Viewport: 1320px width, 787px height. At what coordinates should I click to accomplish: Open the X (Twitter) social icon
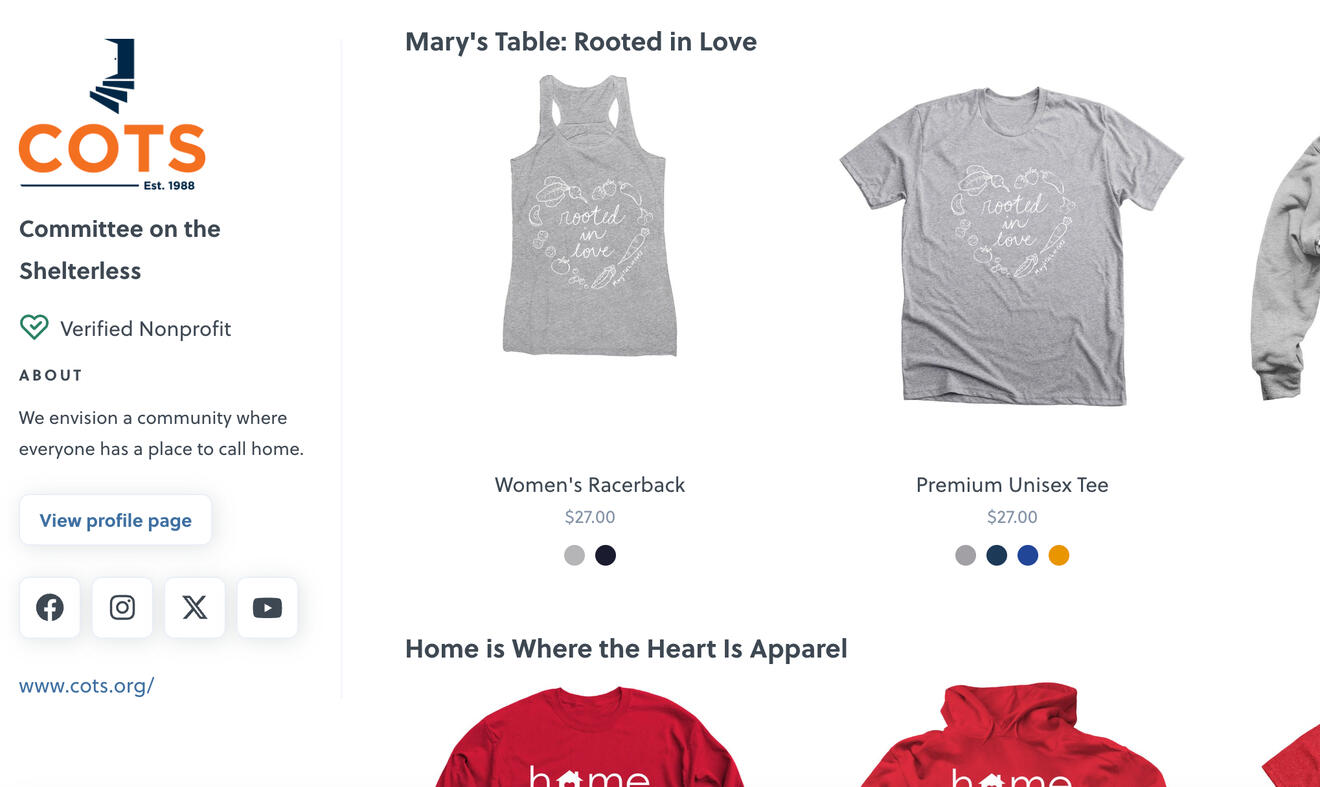pos(195,607)
